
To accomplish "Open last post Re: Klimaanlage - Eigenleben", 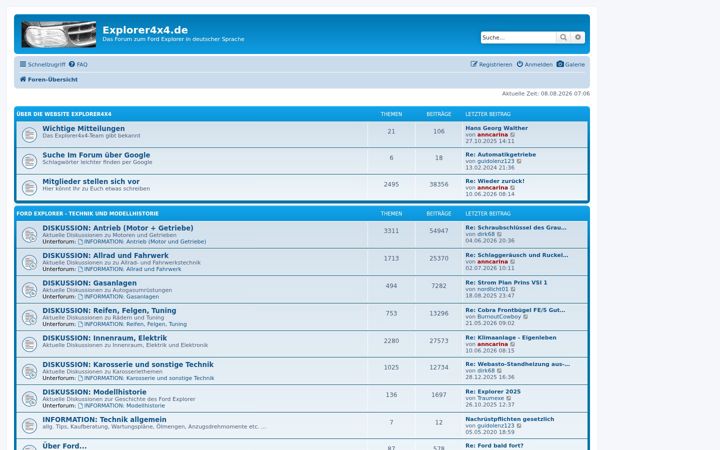I will coord(511,338).
